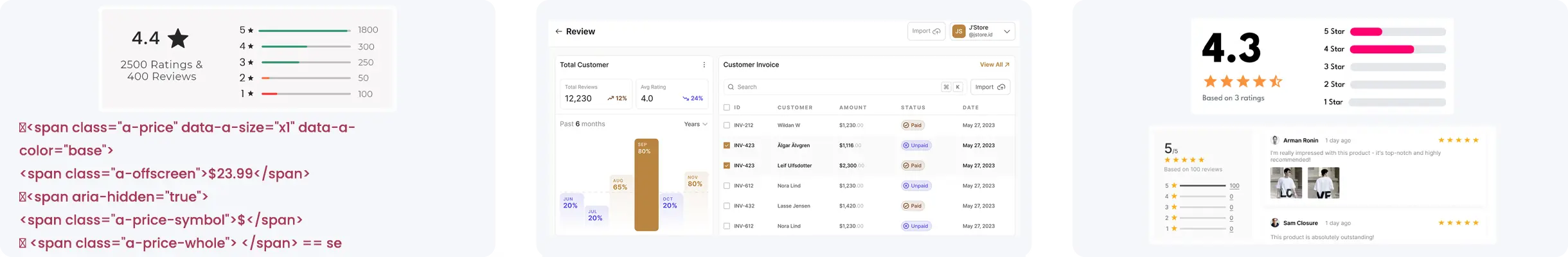Click the $1,420.00 amount cell

(x=851, y=206)
